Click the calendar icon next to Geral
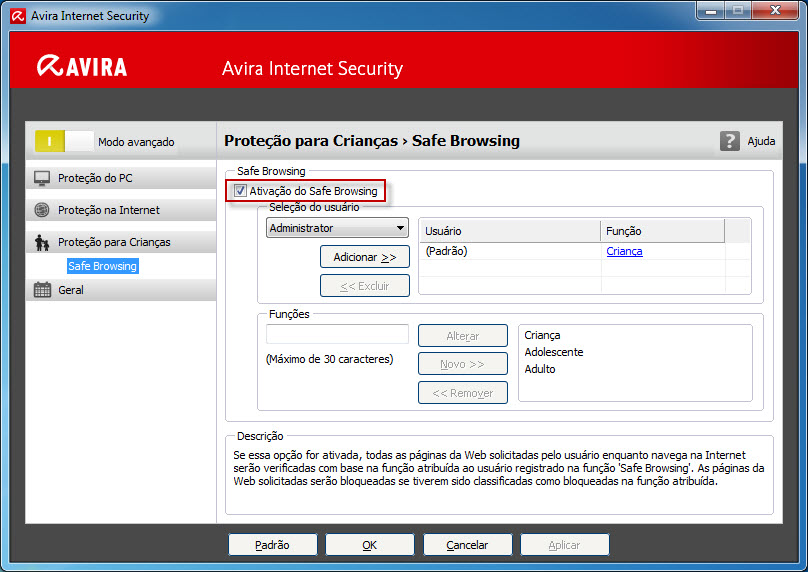Screen dimensions: 808x572 point(42,290)
